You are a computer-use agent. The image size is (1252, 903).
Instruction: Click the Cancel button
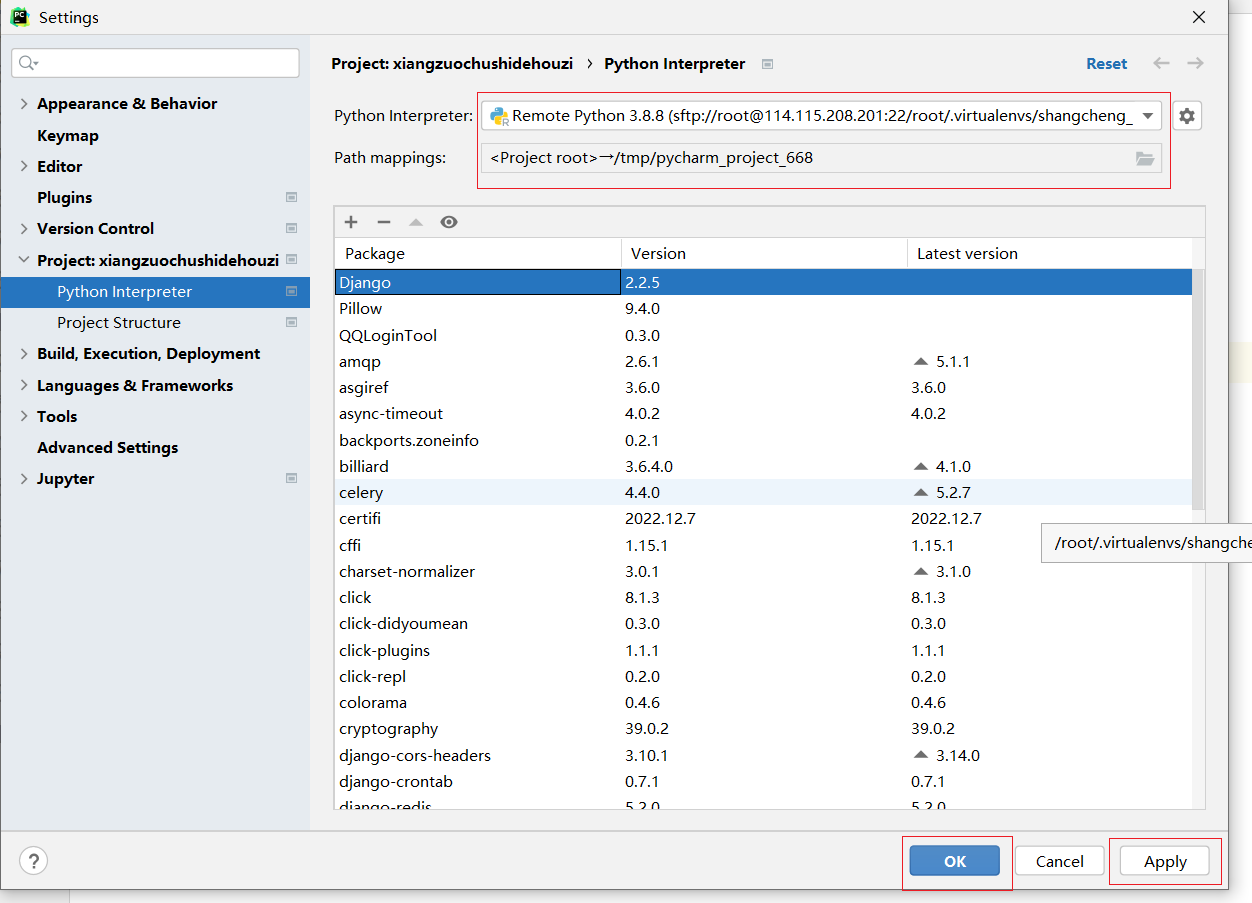(x=1059, y=861)
